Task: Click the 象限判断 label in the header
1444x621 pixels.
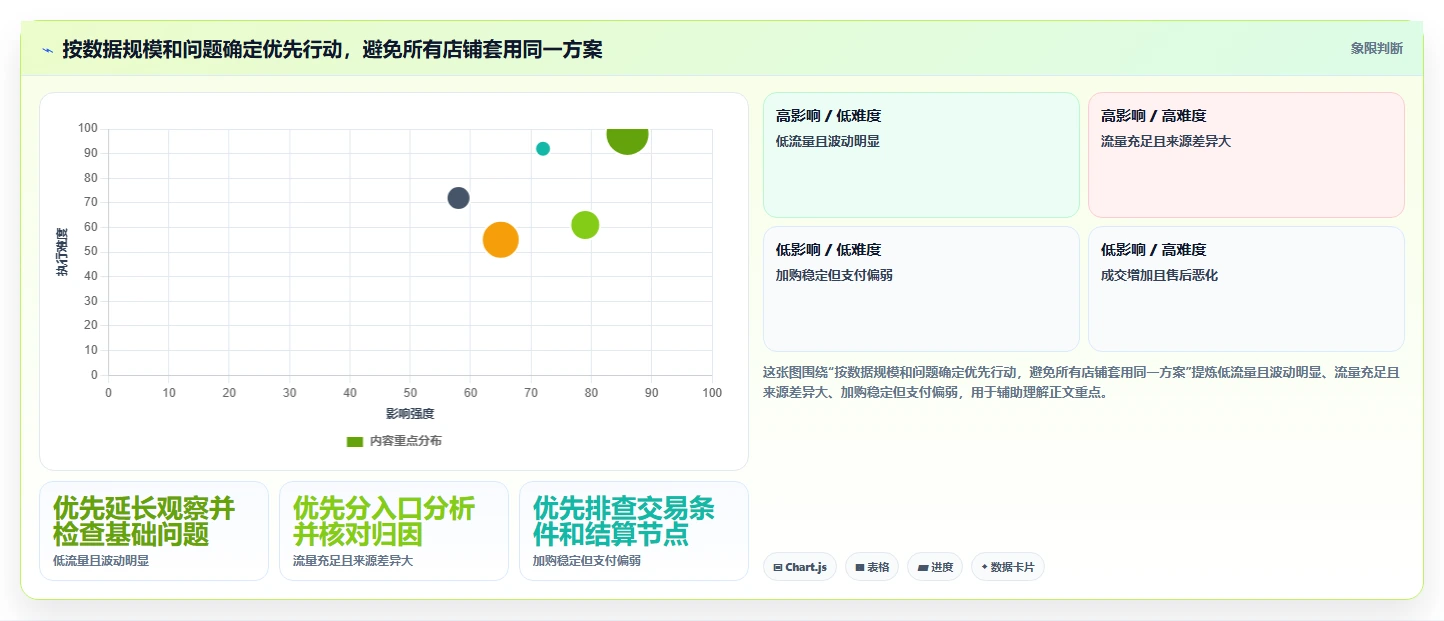Action: (x=1376, y=48)
